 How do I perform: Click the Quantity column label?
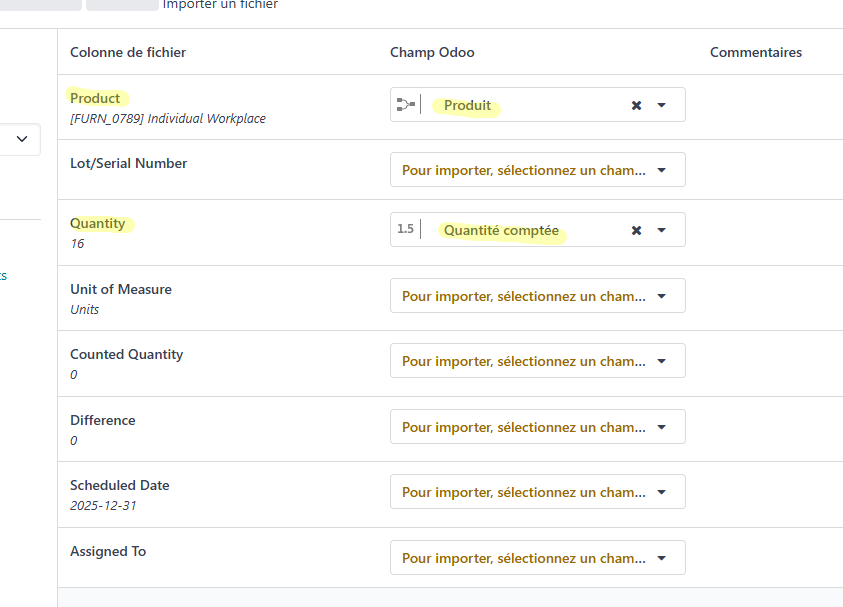97,223
